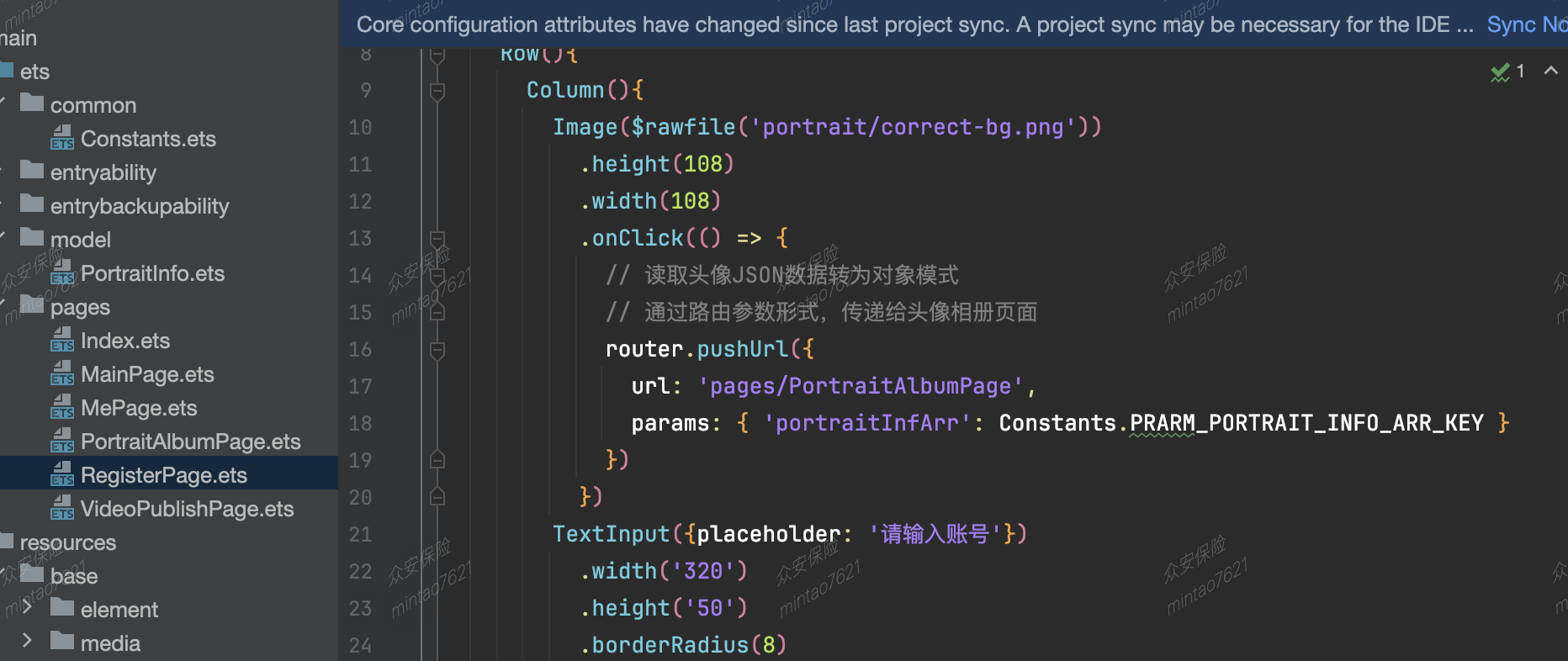Viewport: 1568px width, 661px height.
Task: Click the .height(108) call at line 11
Action: tap(657, 164)
